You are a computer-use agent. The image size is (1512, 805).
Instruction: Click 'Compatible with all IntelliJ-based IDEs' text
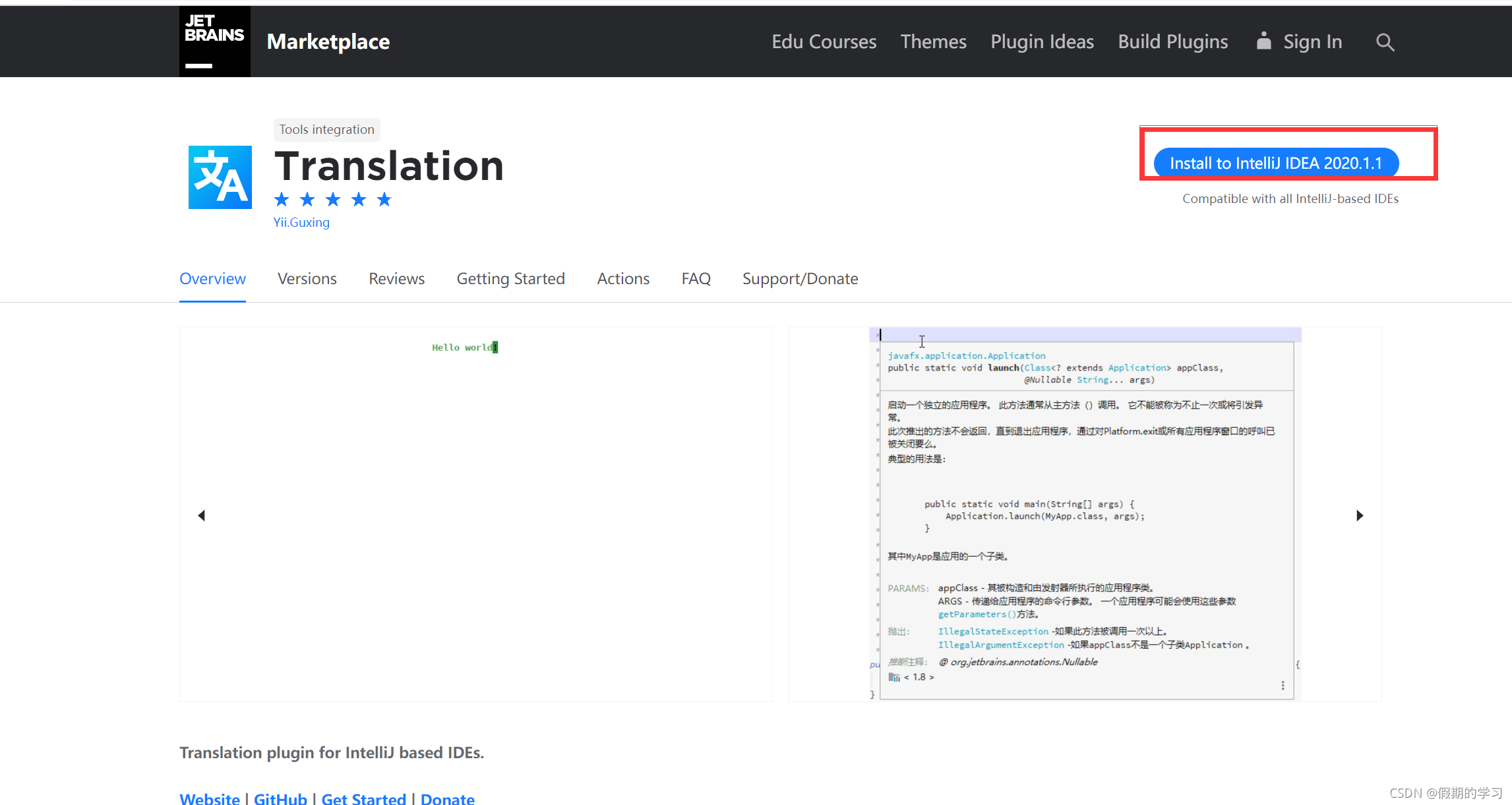1290,198
